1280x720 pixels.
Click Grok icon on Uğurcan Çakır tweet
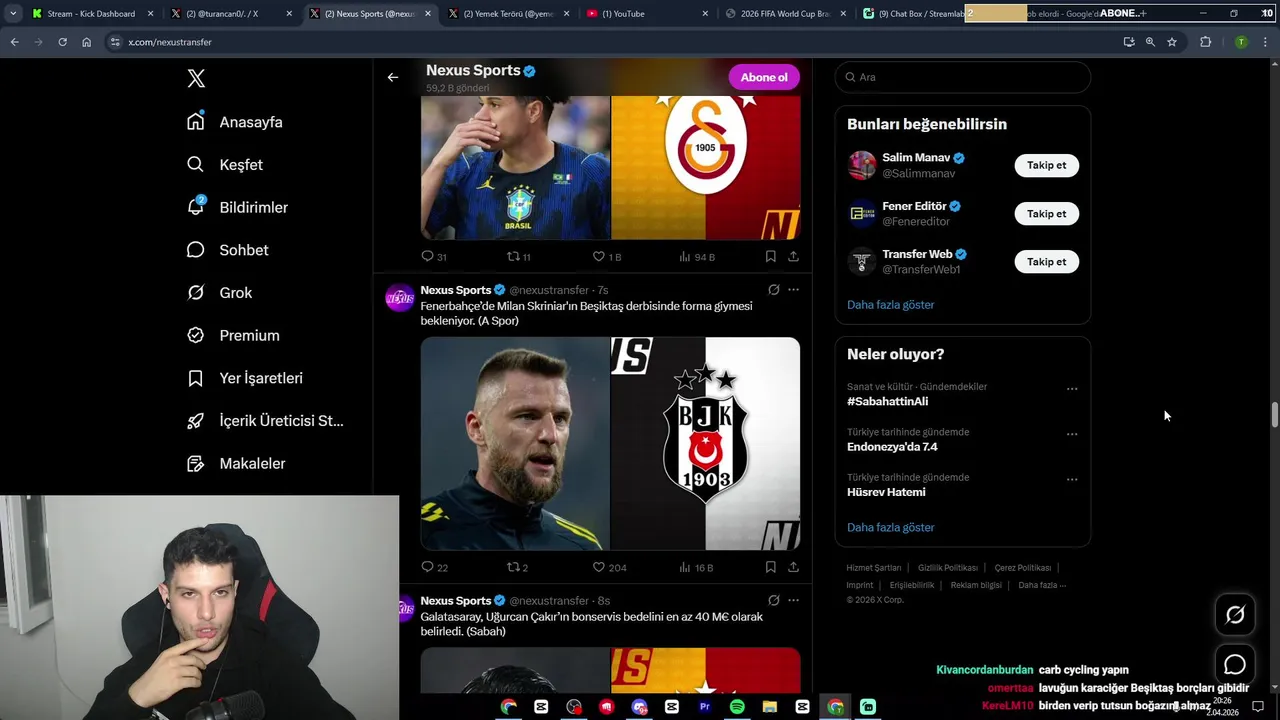tap(773, 601)
